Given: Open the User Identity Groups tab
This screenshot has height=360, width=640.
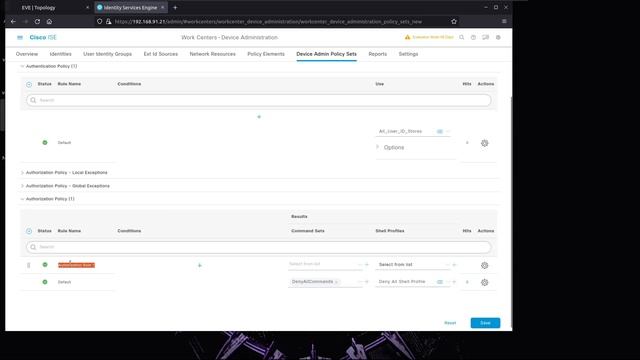Looking at the screenshot, I should (107, 54).
